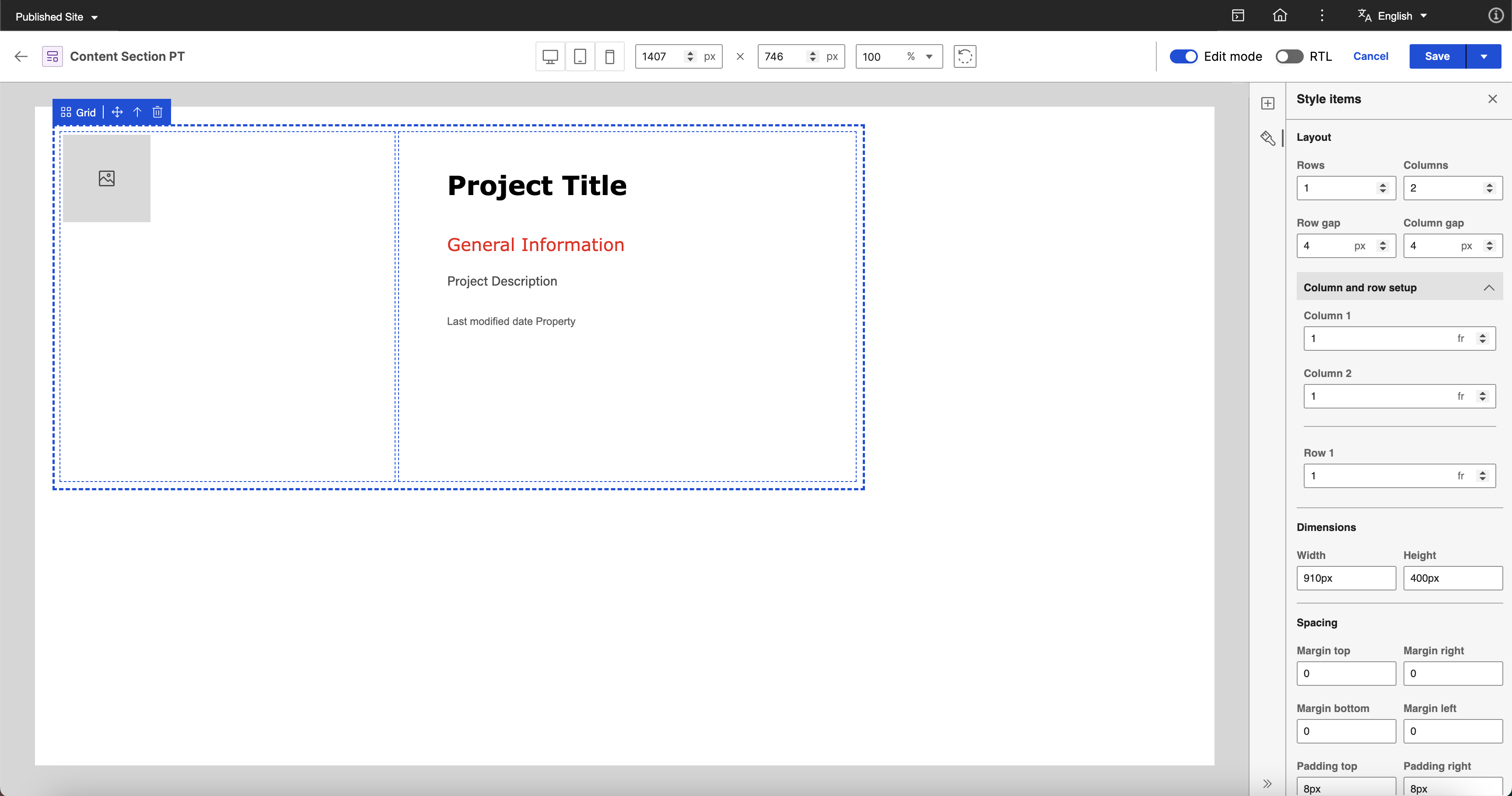Delete the selected Grid element
Image resolution: width=1512 pixels, height=796 pixels.
point(157,112)
